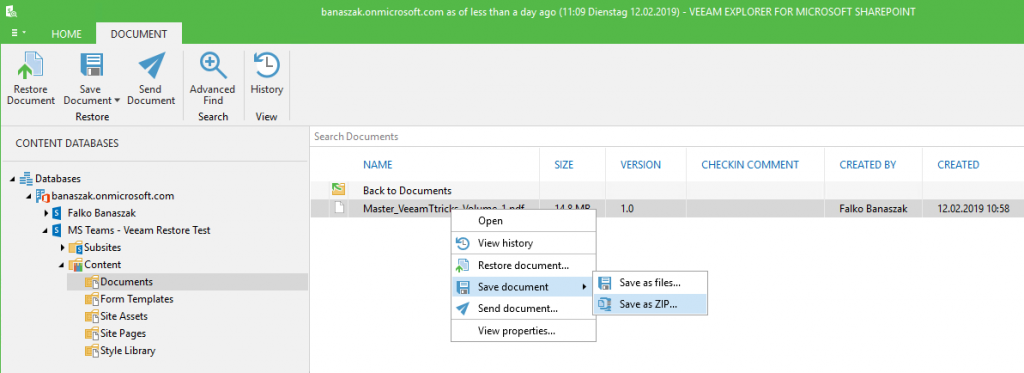1024x373 pixels.
Task: Choose View history from context menu
Action: coord(524,243)
